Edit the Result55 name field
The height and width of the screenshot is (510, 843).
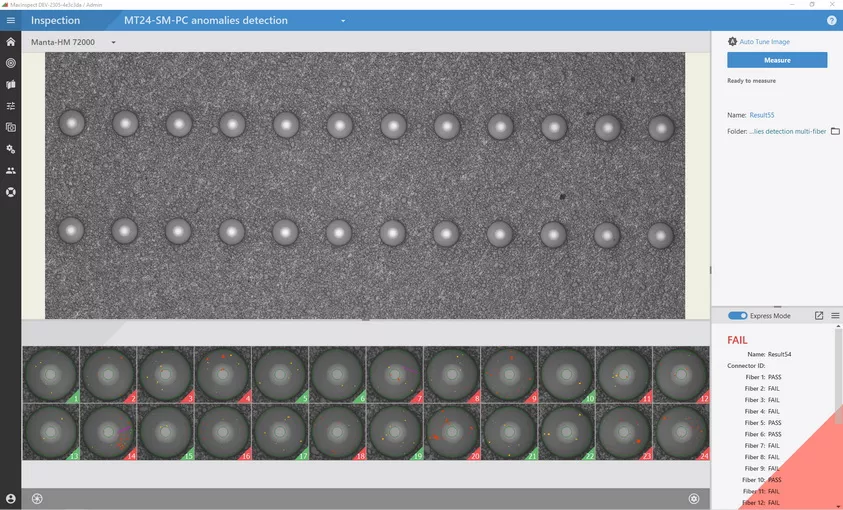[x=762, y=115]
